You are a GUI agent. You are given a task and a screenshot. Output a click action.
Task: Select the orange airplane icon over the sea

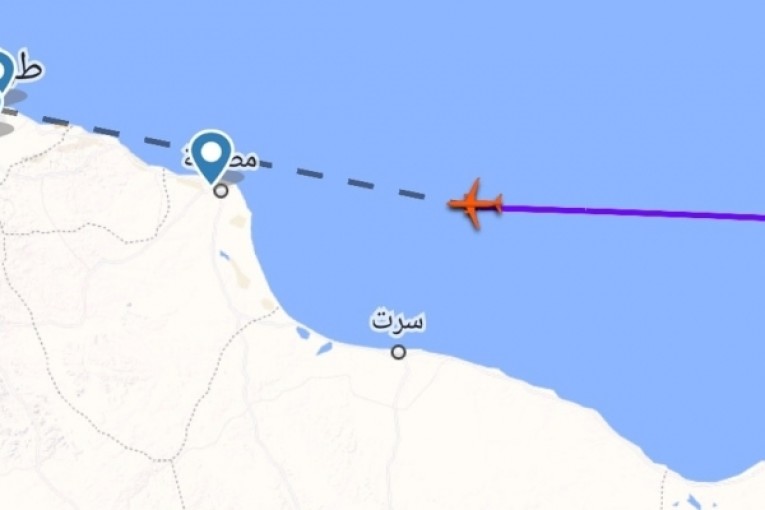tap(475, 204)
